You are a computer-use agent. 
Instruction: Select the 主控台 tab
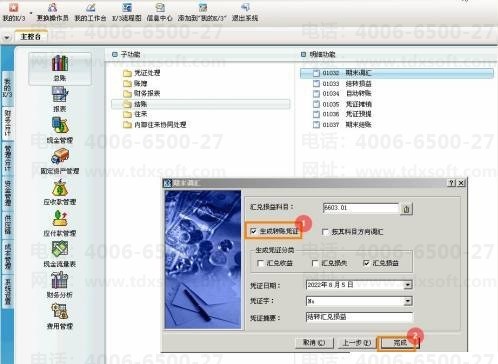[x=31, y=37]
